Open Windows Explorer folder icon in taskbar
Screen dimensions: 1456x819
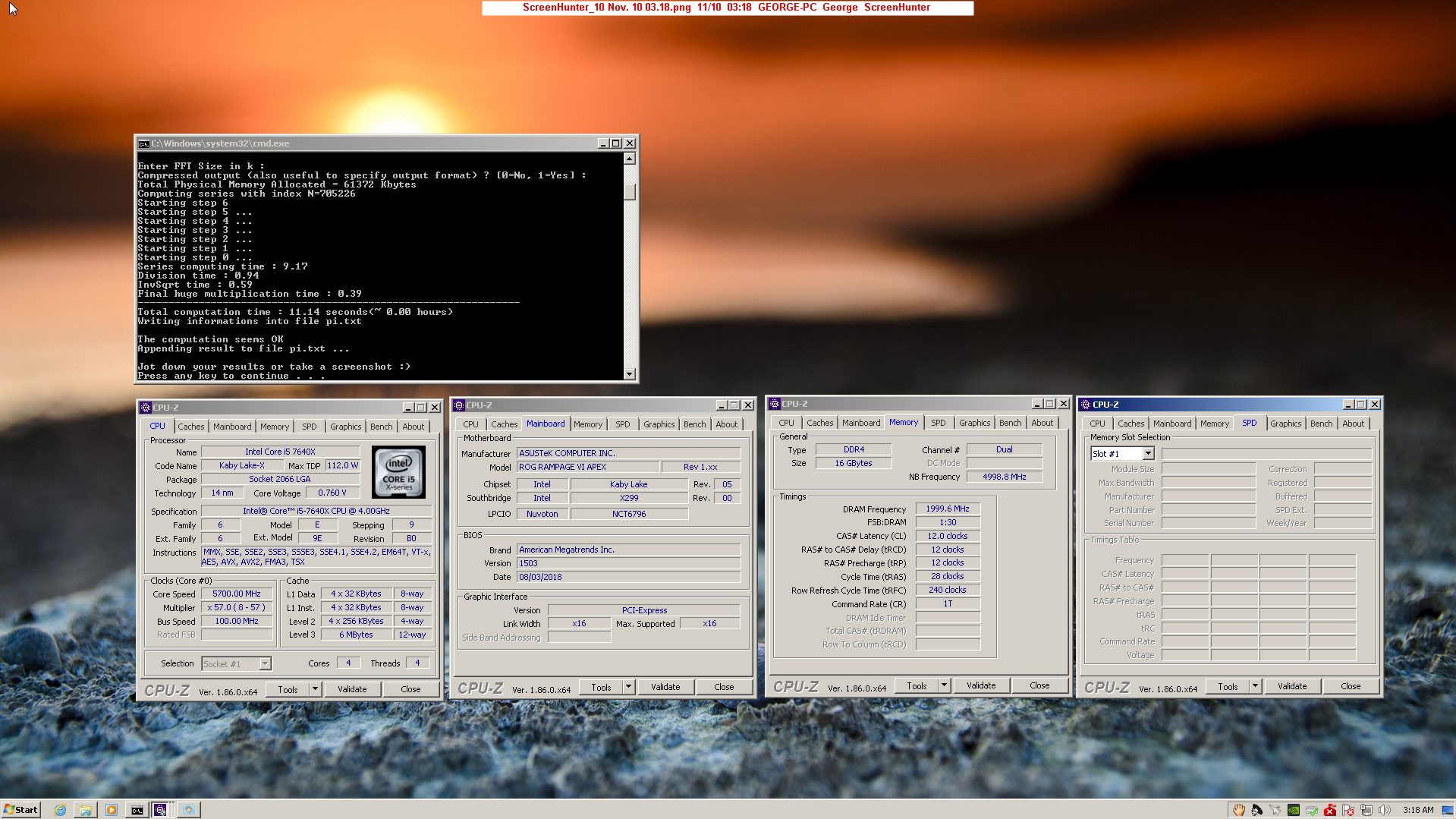(86, 810)
